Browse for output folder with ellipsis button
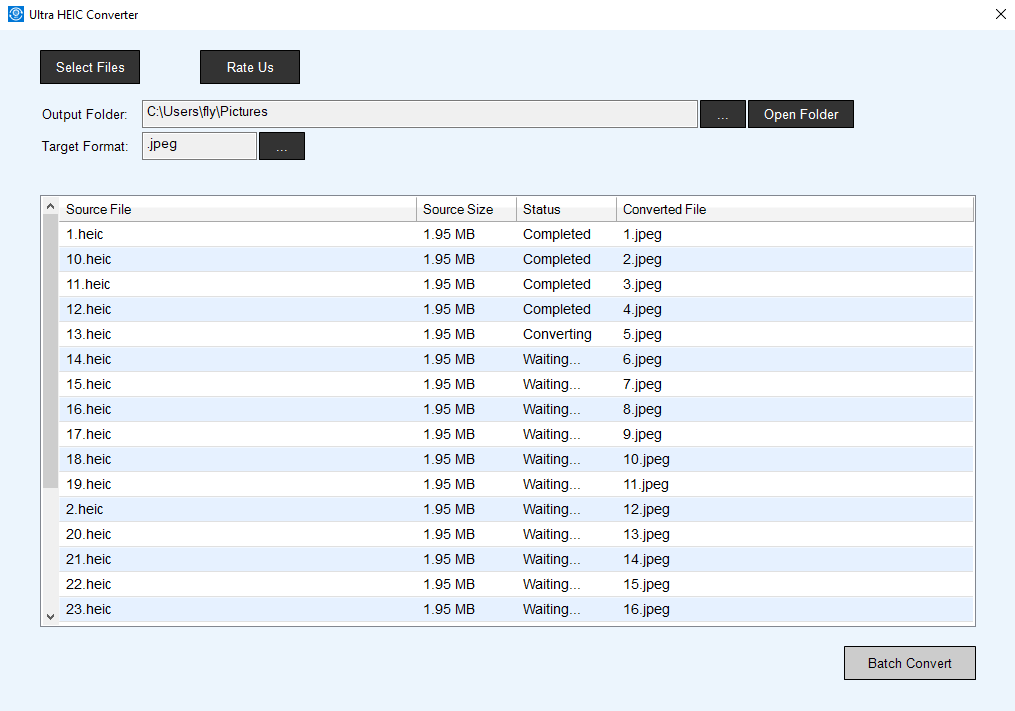The image size is (1015, 711). [x=723, y=114]
